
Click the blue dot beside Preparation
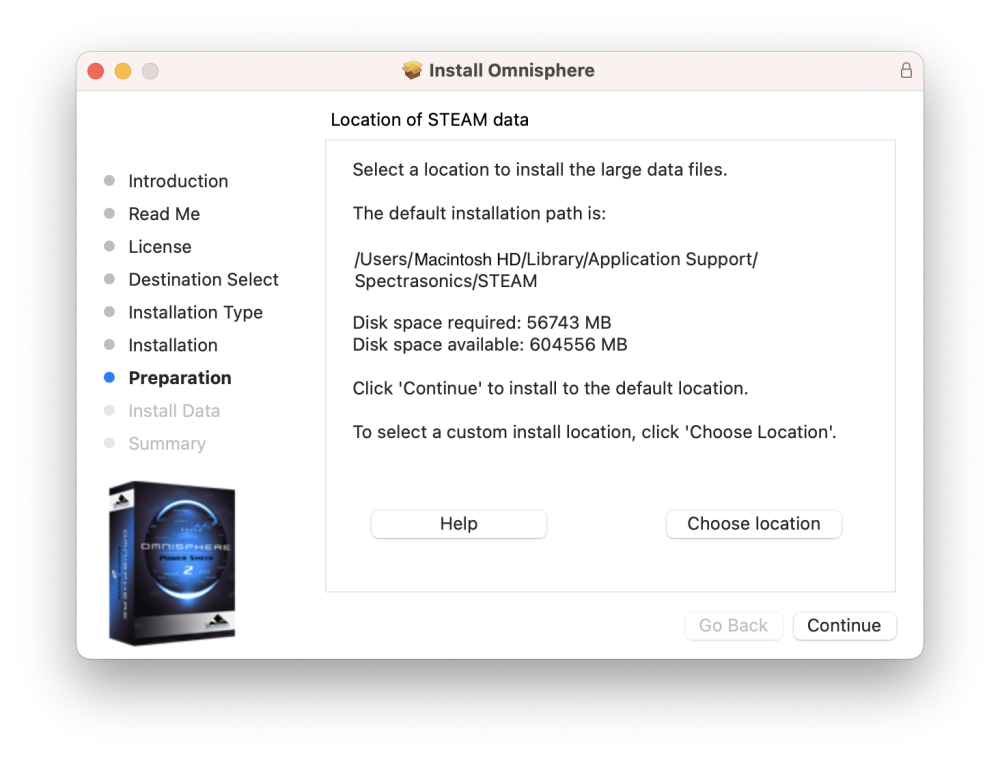(x=109, y=377)
